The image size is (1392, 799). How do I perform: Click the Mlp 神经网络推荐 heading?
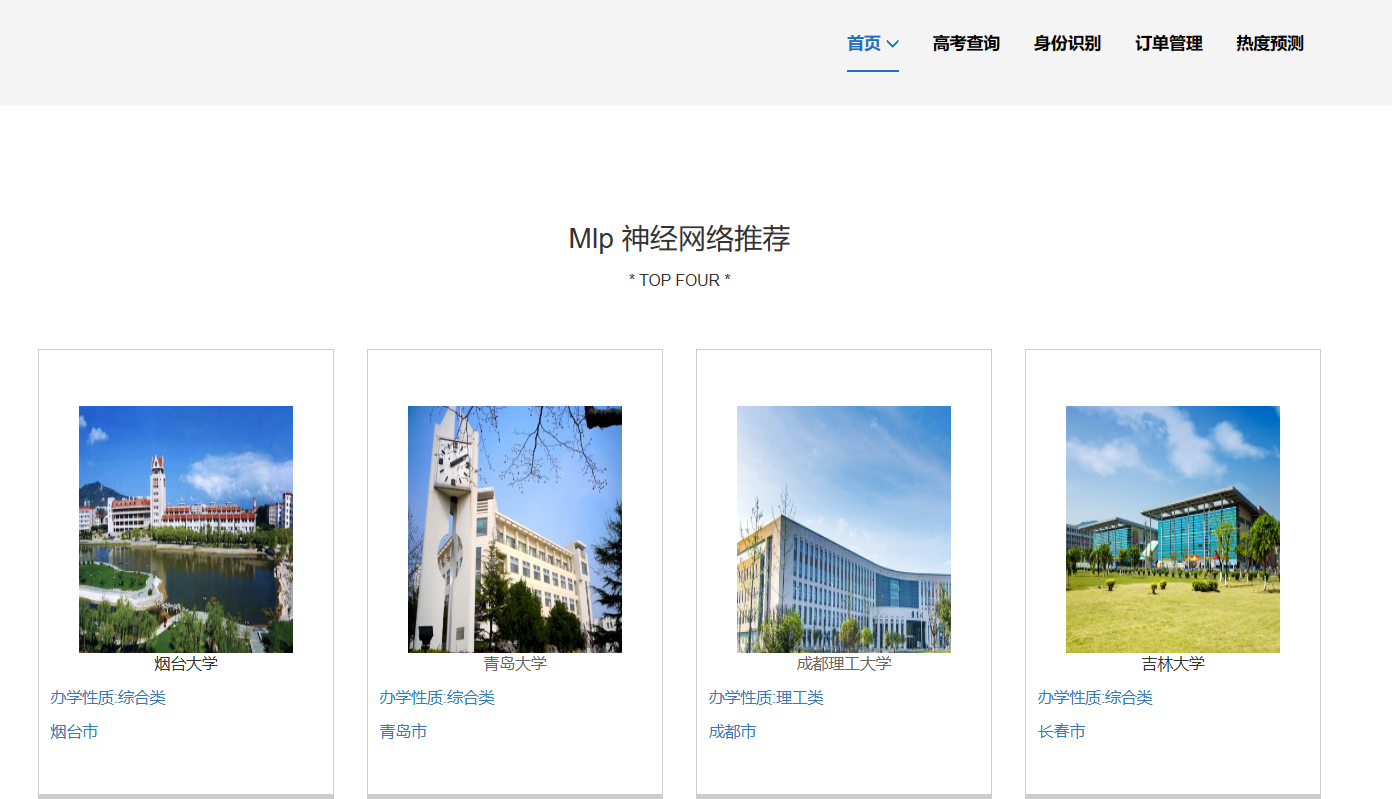point(680,239)
